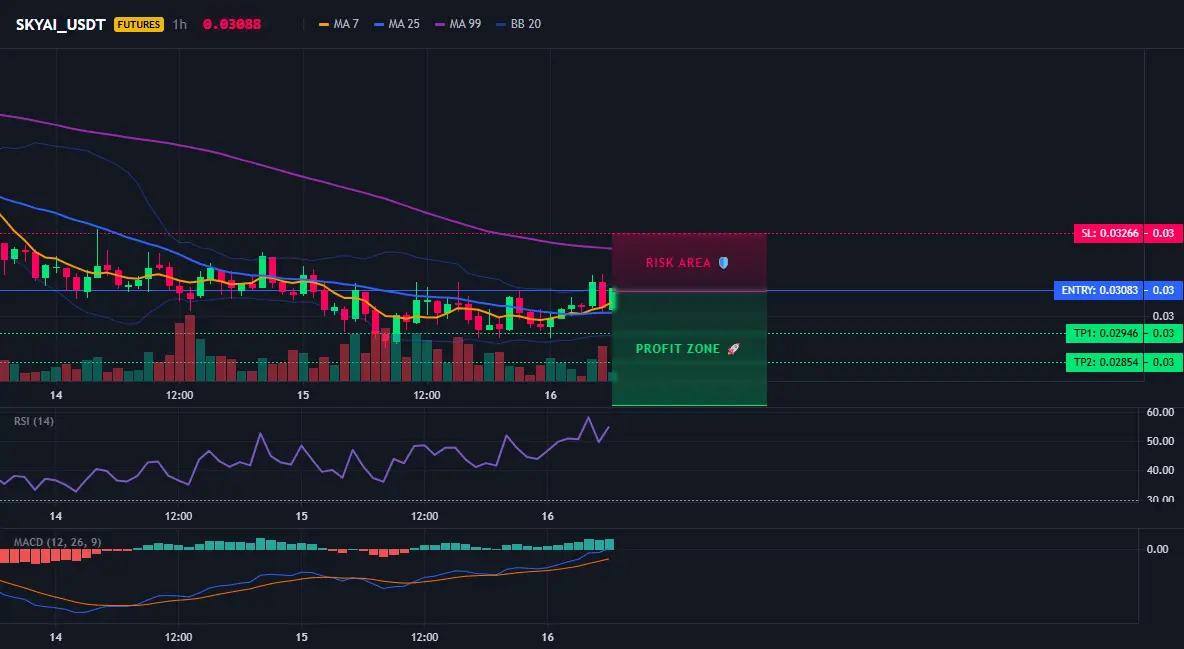Click the SKYAI_USDT symbol name
The width and height of the screenshot is (1184, 649).
point(60,24)
